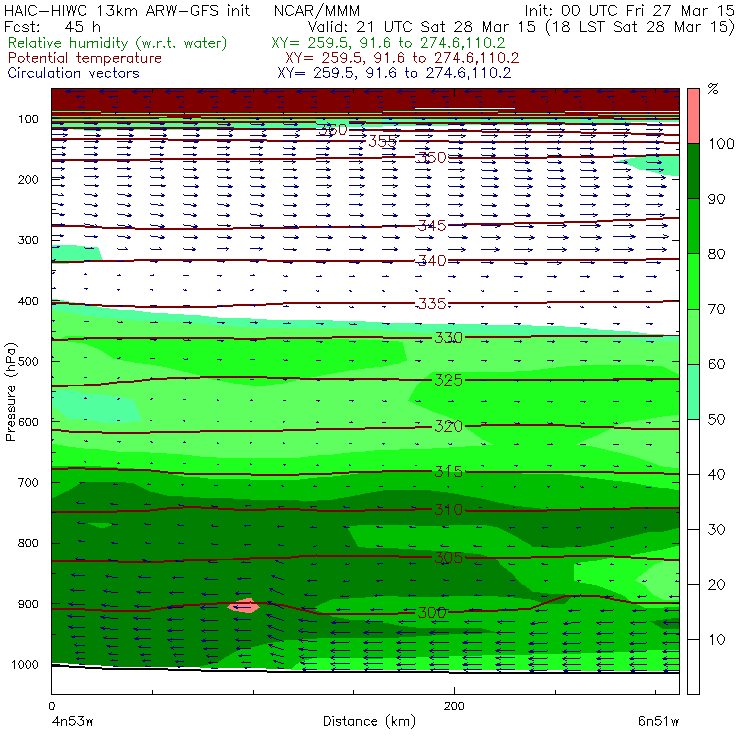Click the colorbar label "40"
The image size is (740, 740).
tap(716, 474)
